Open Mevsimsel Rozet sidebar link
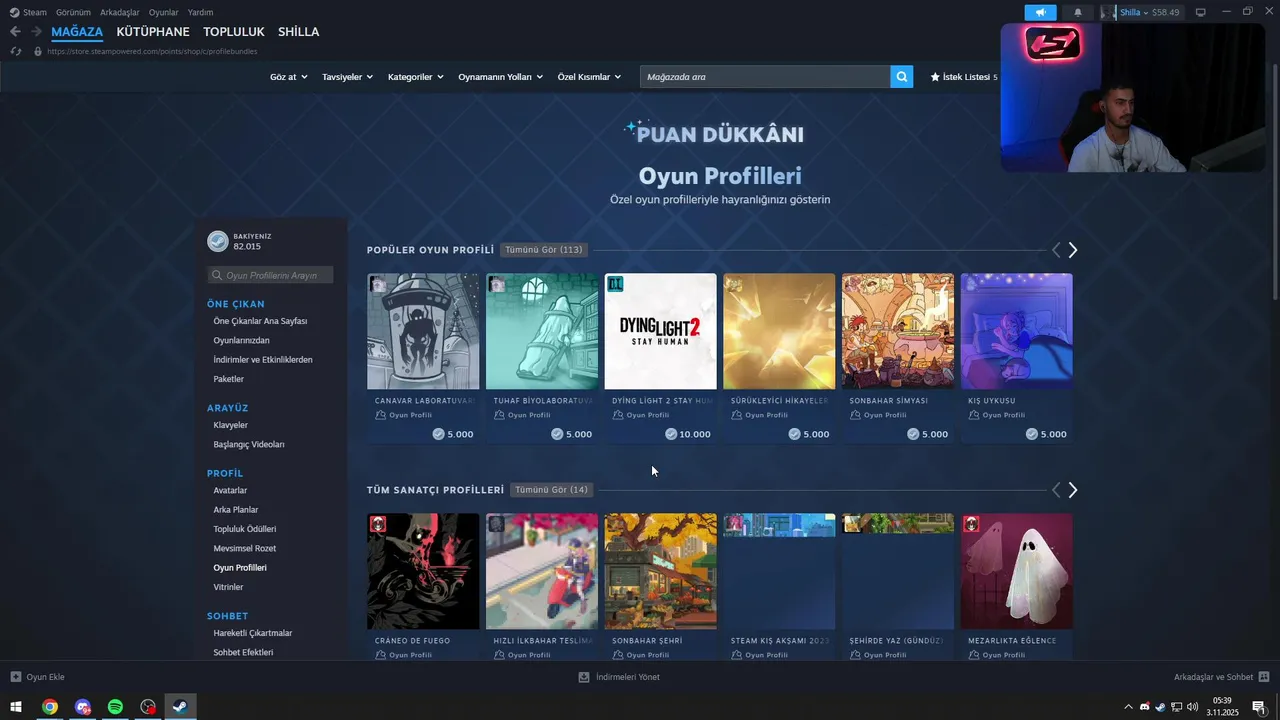Screen dimensions: 1280x720 point(245,548)
